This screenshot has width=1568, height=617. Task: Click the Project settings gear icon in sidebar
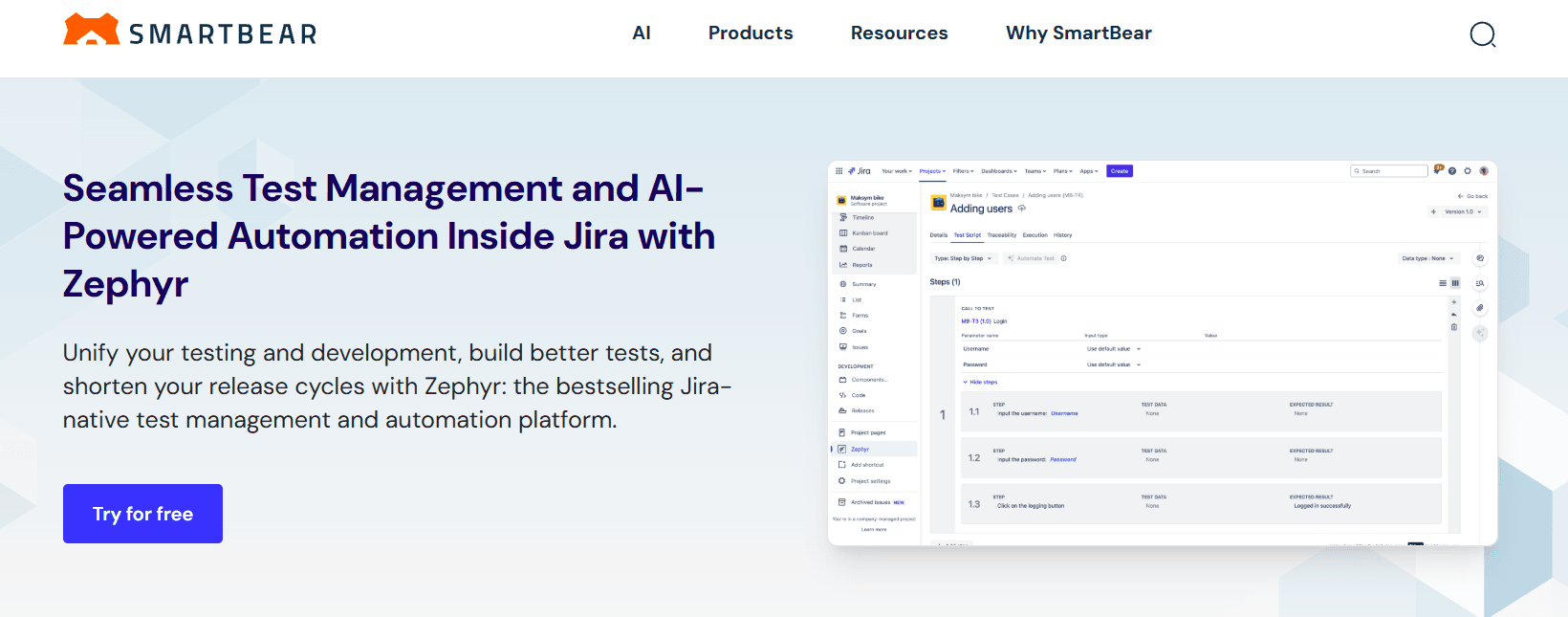pyautogui.click(x=841, y=481)
